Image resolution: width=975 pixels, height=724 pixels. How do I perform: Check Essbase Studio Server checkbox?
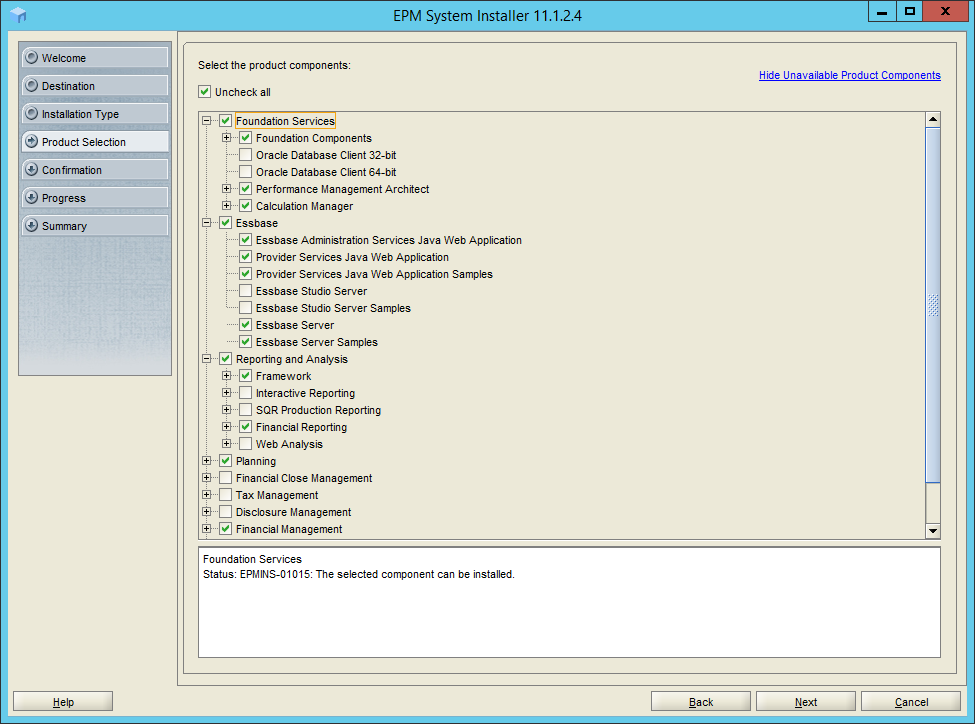tap(246, 290)
